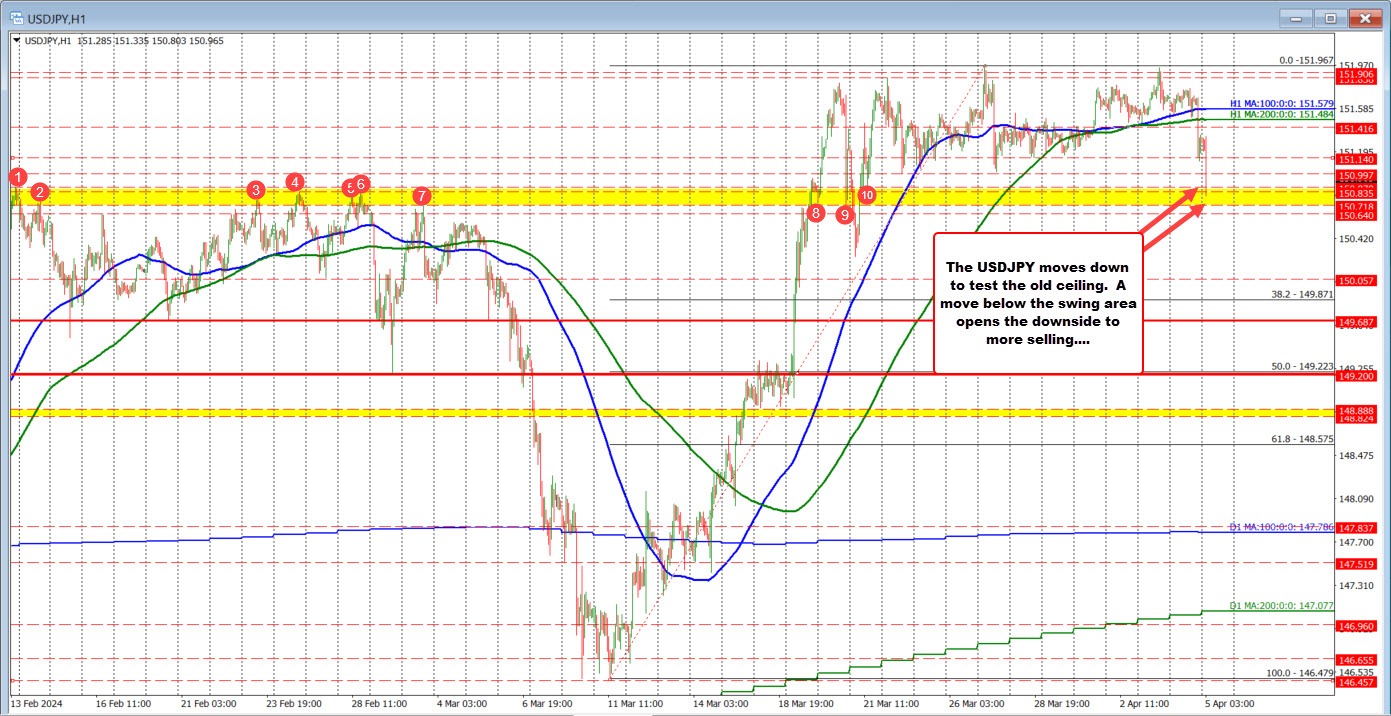Select numbered marker 7 on the chart

[x=421, y=197]
